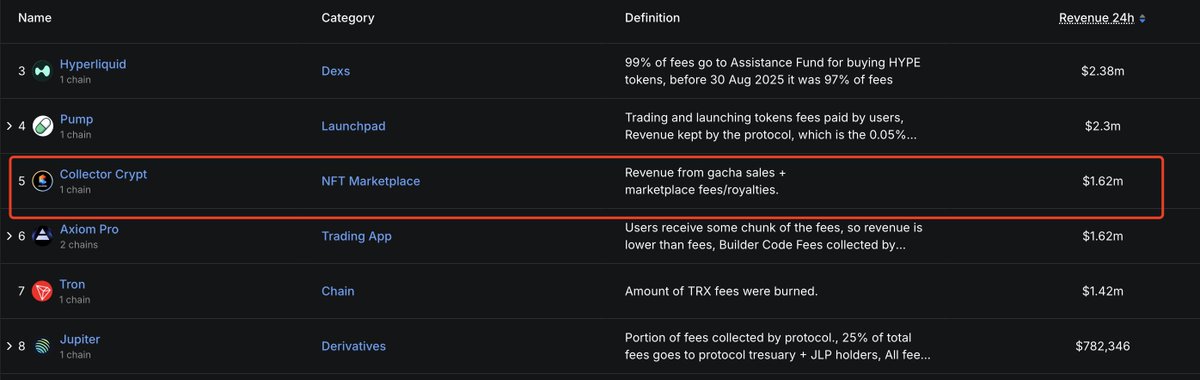Expand the Pump row chevron
Image resolution: width=1200 pixels, height=380 pixels.
[x=9, y=126]
